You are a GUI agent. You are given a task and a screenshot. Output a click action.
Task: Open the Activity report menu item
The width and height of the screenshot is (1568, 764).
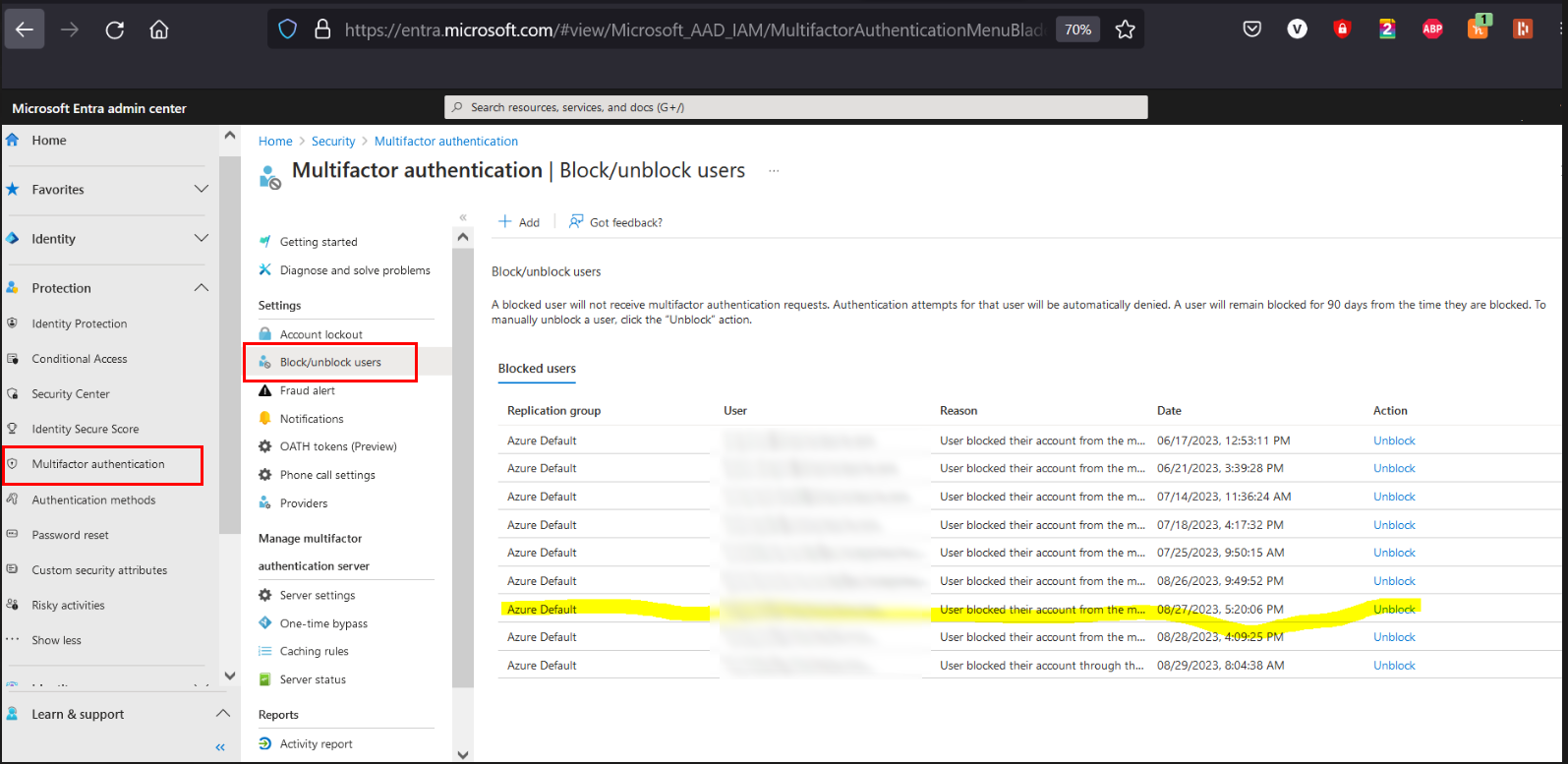pyautogui.click(x=317, y=744)
